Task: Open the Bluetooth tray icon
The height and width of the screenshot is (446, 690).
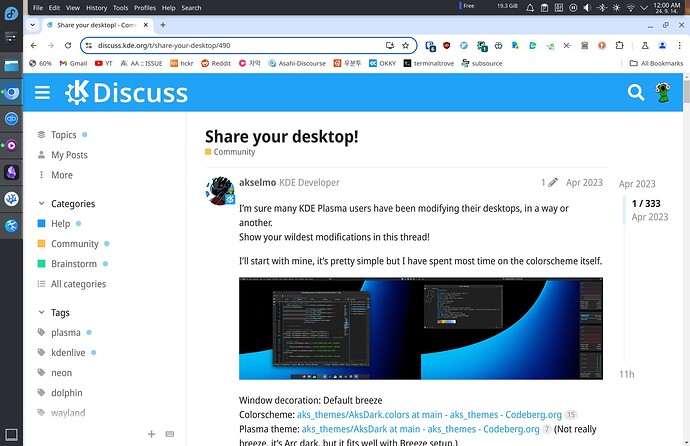Action: 602,7
